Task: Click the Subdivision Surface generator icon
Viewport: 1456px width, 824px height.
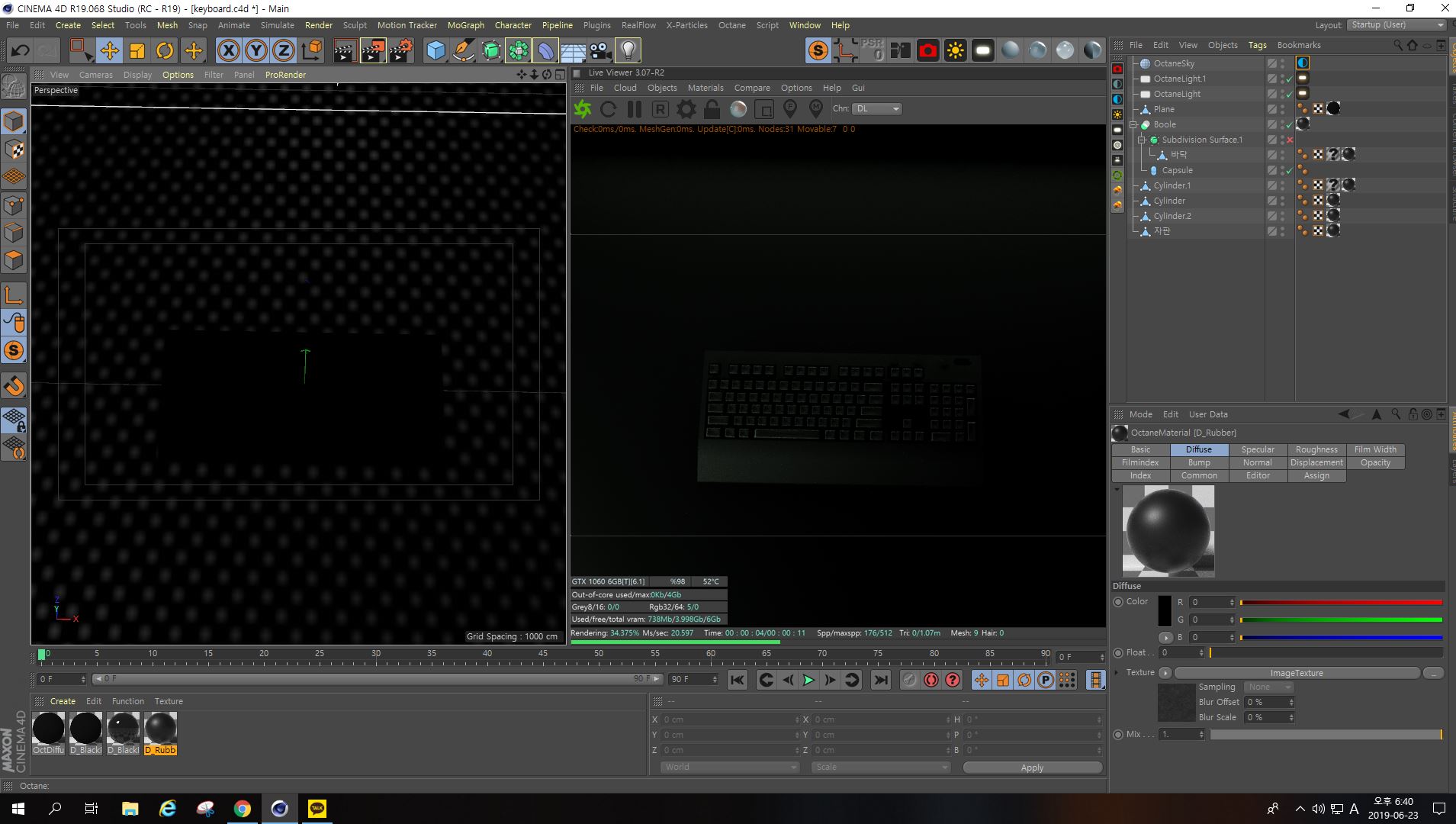Action: point(491,51)
